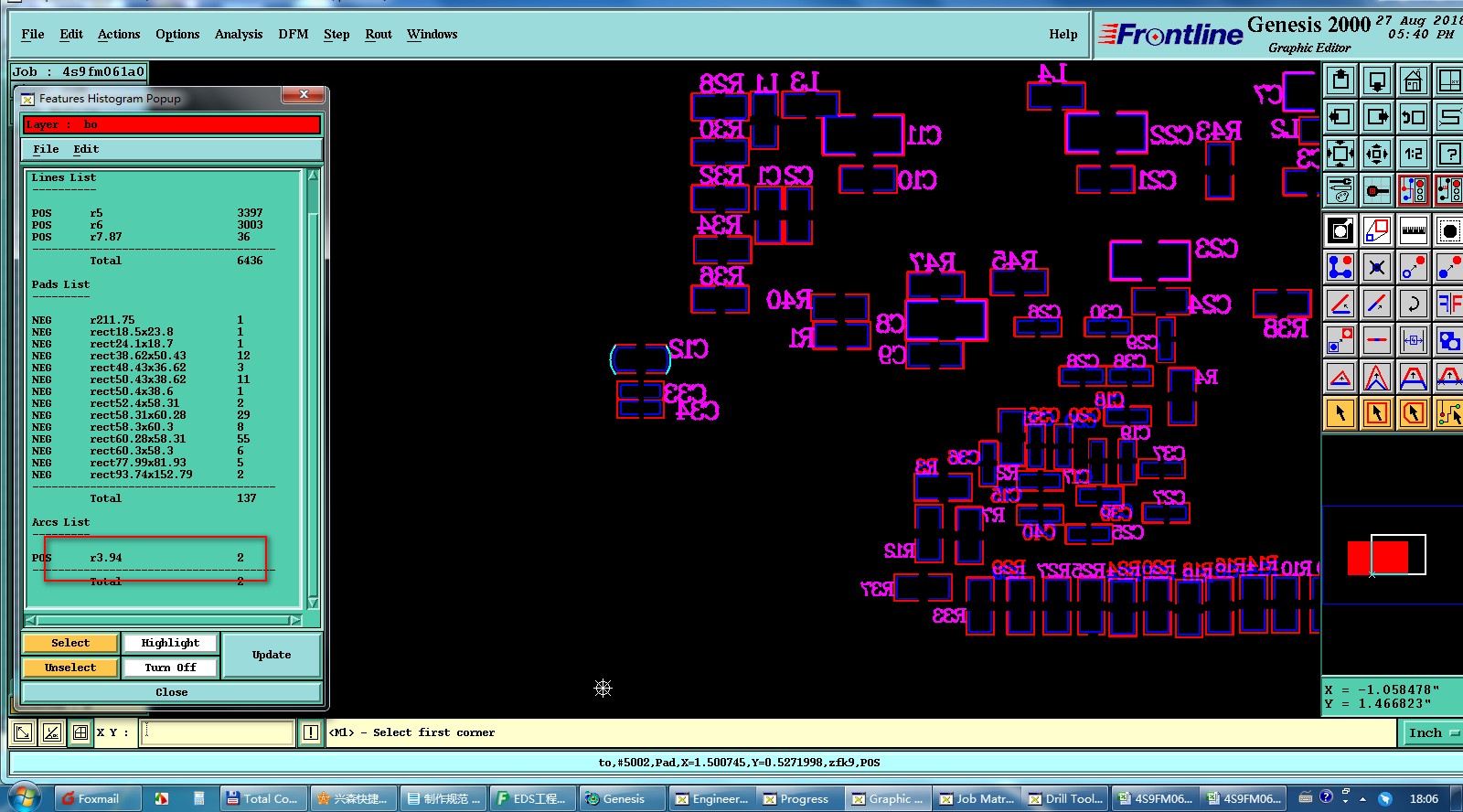Viewport: 1463px width, 812px height.
Task: Click the delete feature X icon
Action: point(1377,267)
